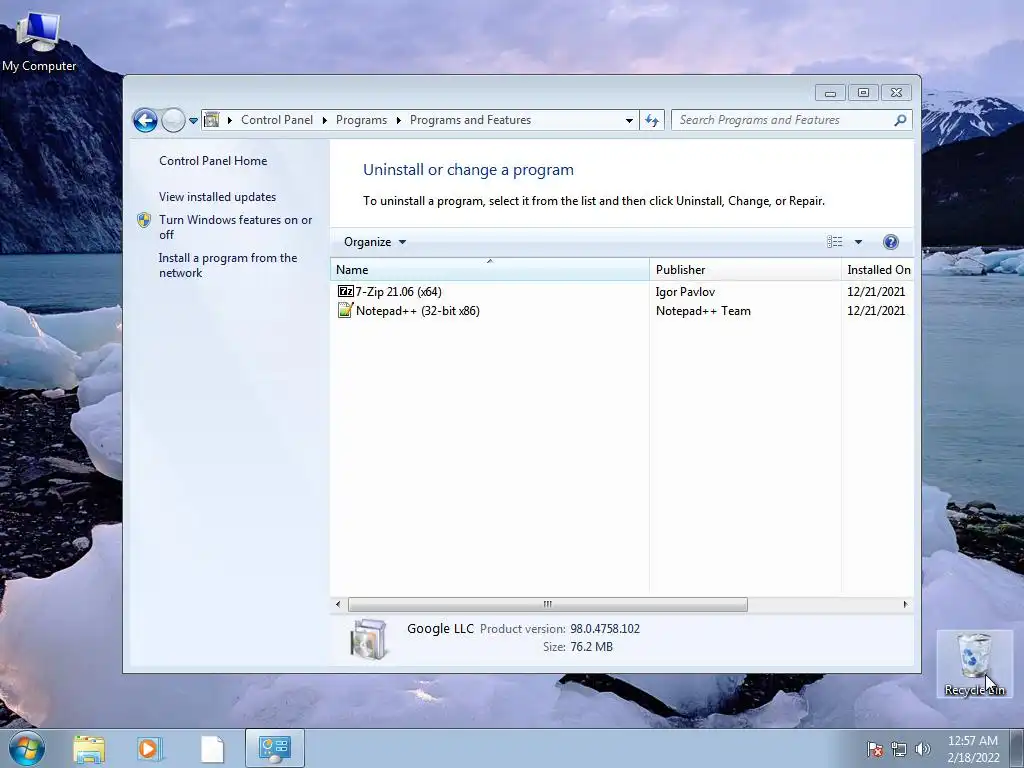Click the shield icon beside Windows features
1024x768 pixels.
coord(144,220)
